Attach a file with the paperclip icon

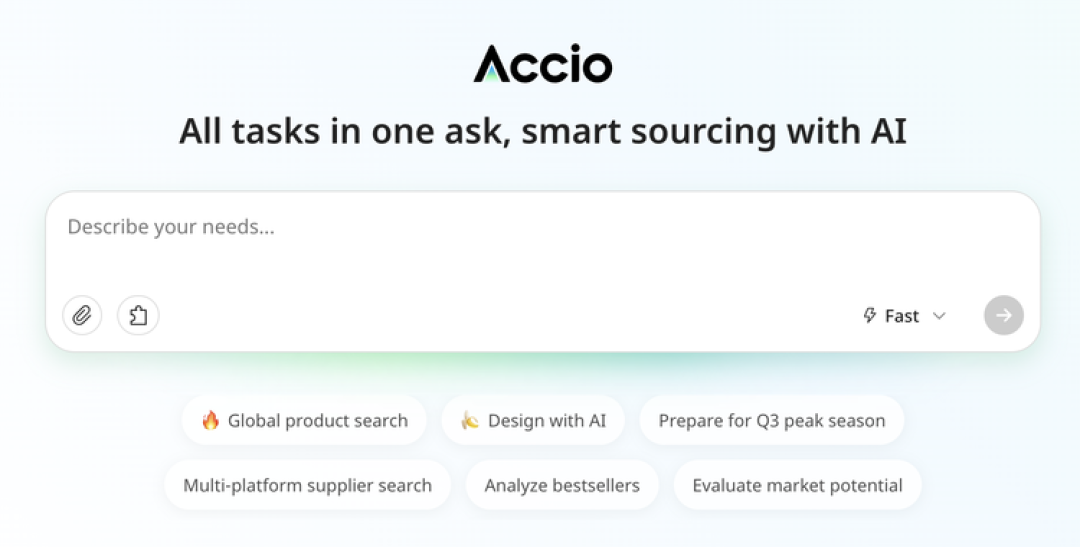[x=82, y=316]
